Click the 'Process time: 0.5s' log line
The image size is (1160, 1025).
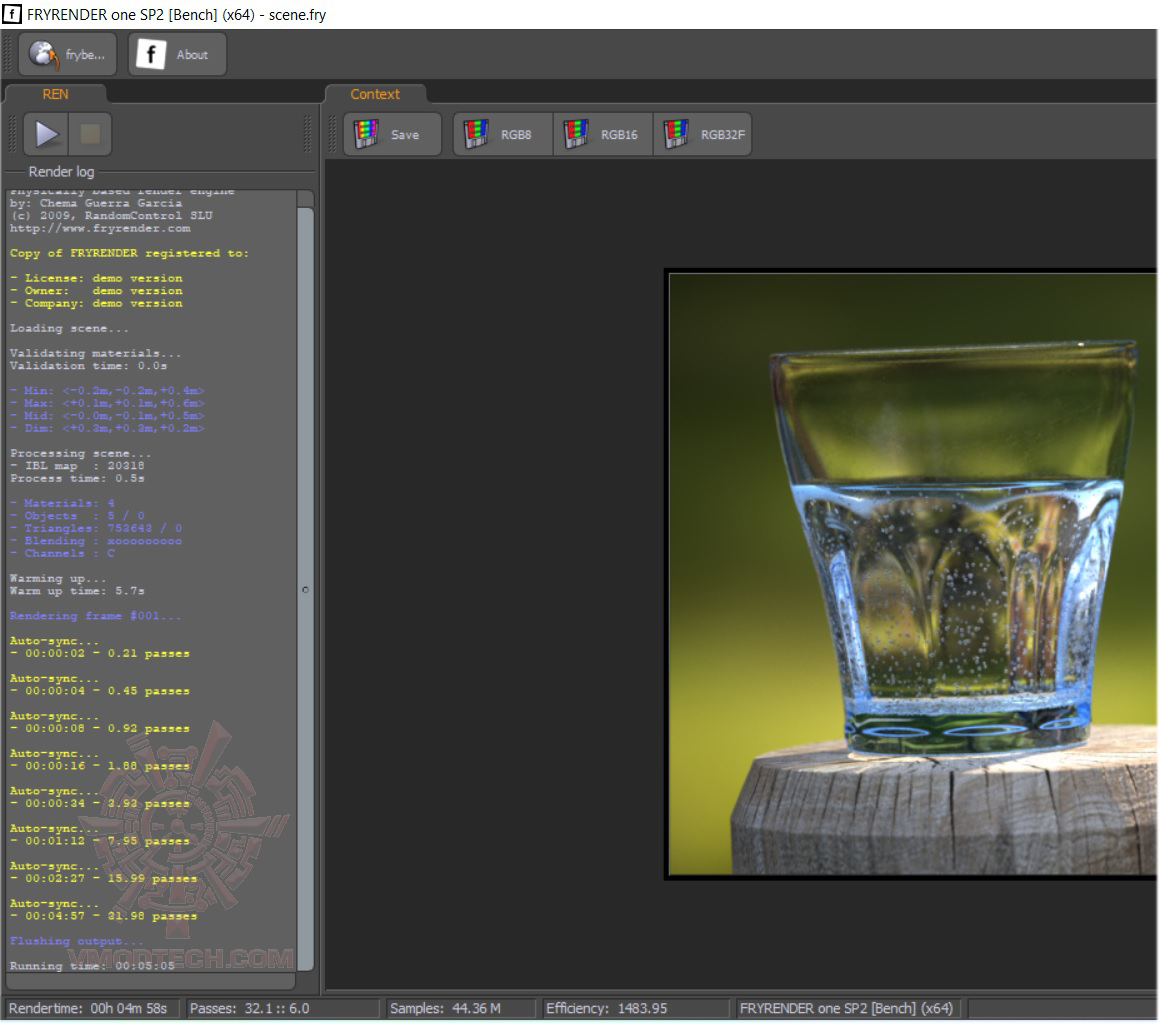click(78, 478)
